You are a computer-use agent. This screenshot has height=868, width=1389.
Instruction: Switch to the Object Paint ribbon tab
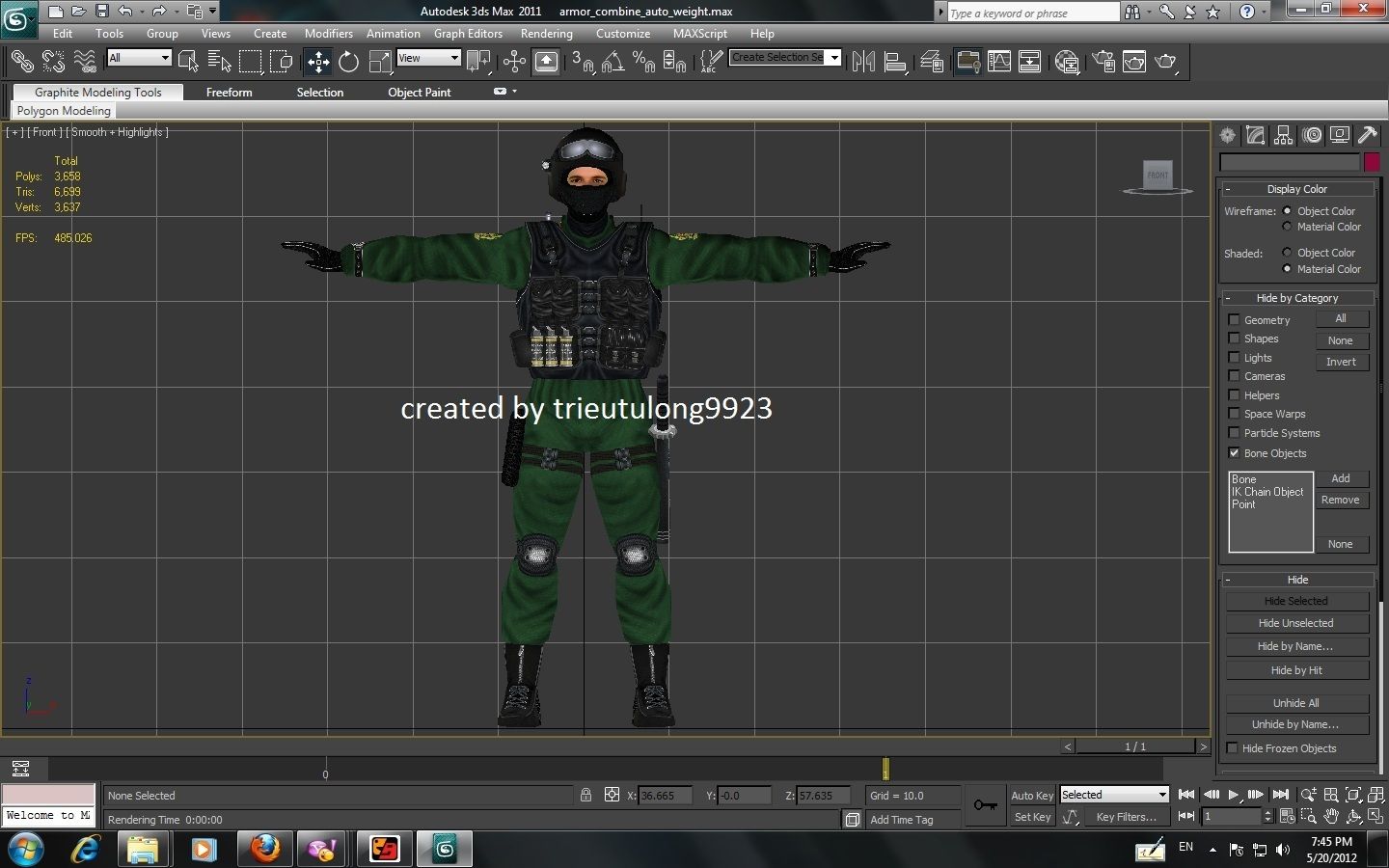coord(420,93)
